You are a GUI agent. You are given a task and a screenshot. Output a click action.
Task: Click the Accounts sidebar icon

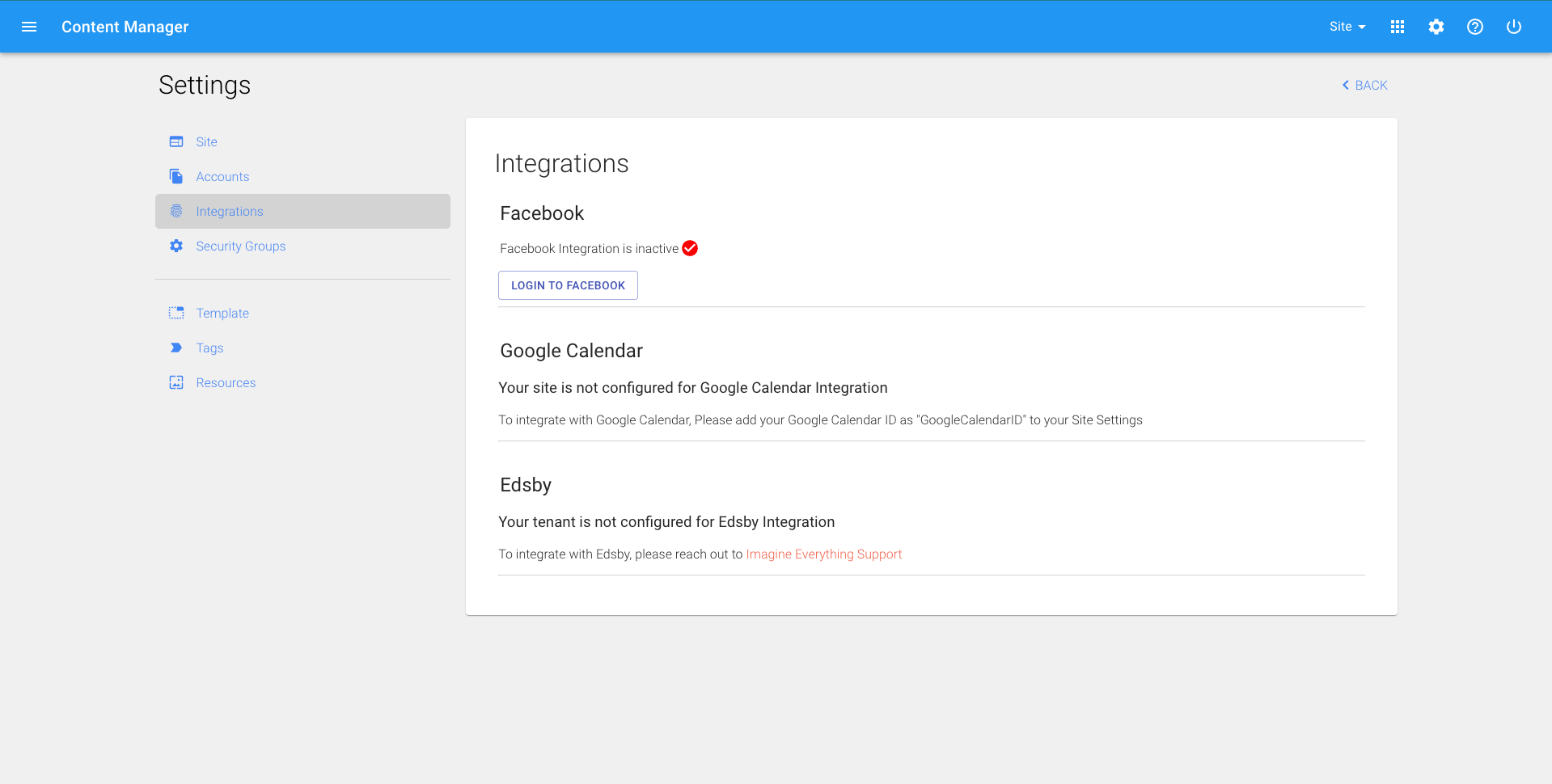176,176
